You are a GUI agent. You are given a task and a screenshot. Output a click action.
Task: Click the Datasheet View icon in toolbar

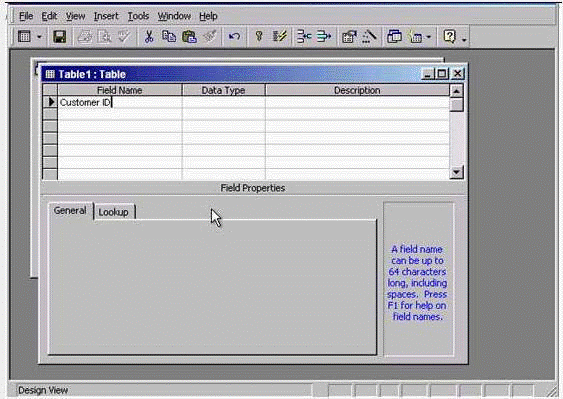24,37
